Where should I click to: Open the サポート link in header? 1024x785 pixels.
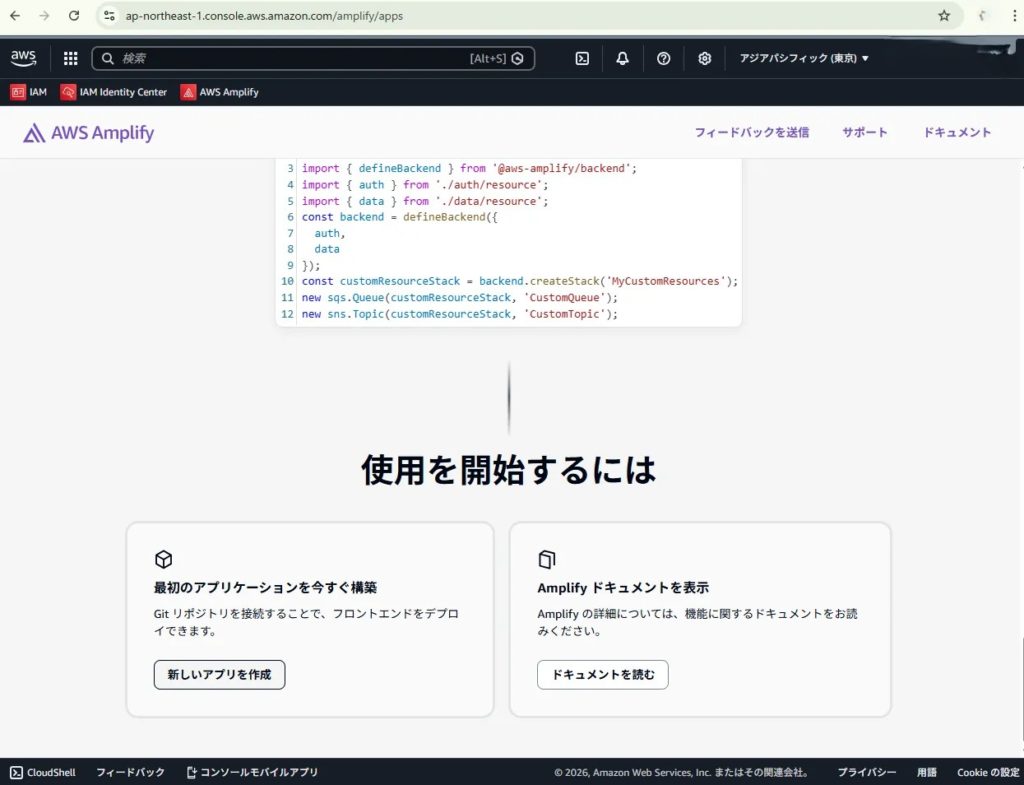pyautogui.click(x=864, y=133)
